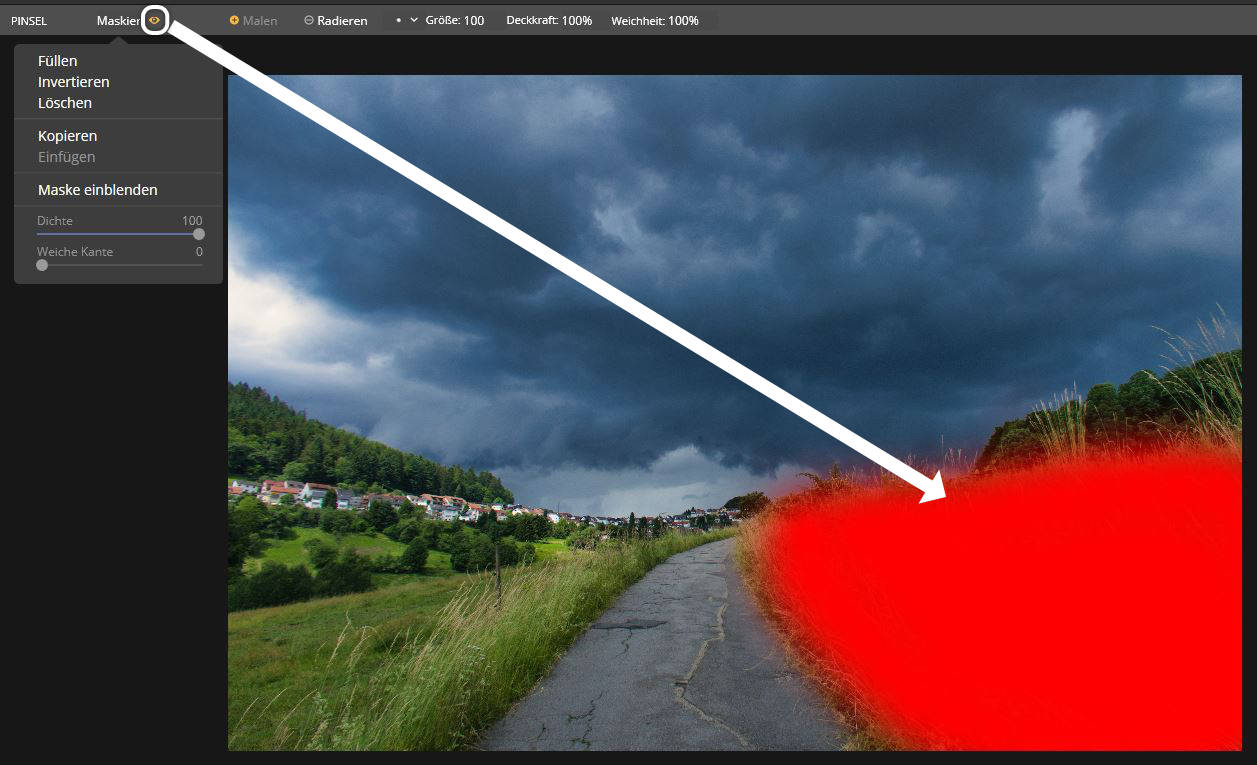
Task: Click the Weiche Kante slider handle
Action: 42,265
